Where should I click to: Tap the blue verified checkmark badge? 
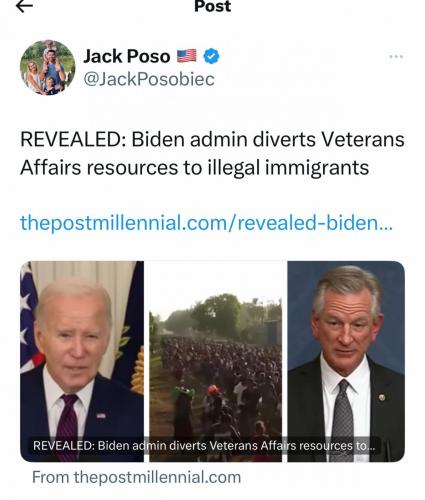[x=211, y=56]
